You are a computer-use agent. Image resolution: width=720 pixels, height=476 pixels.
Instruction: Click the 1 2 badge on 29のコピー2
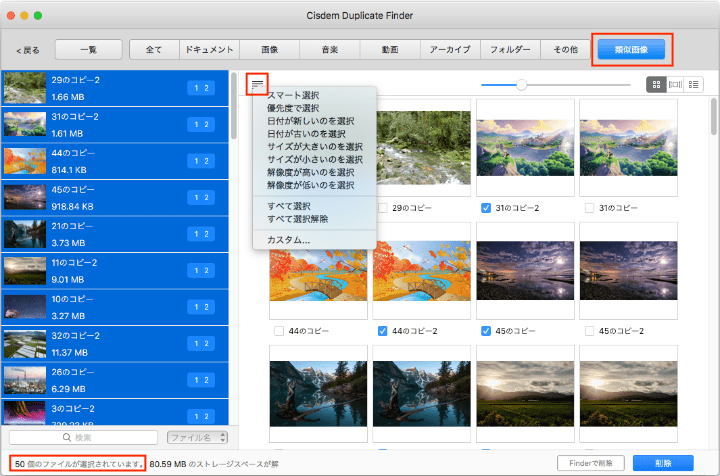pos(201,88)
